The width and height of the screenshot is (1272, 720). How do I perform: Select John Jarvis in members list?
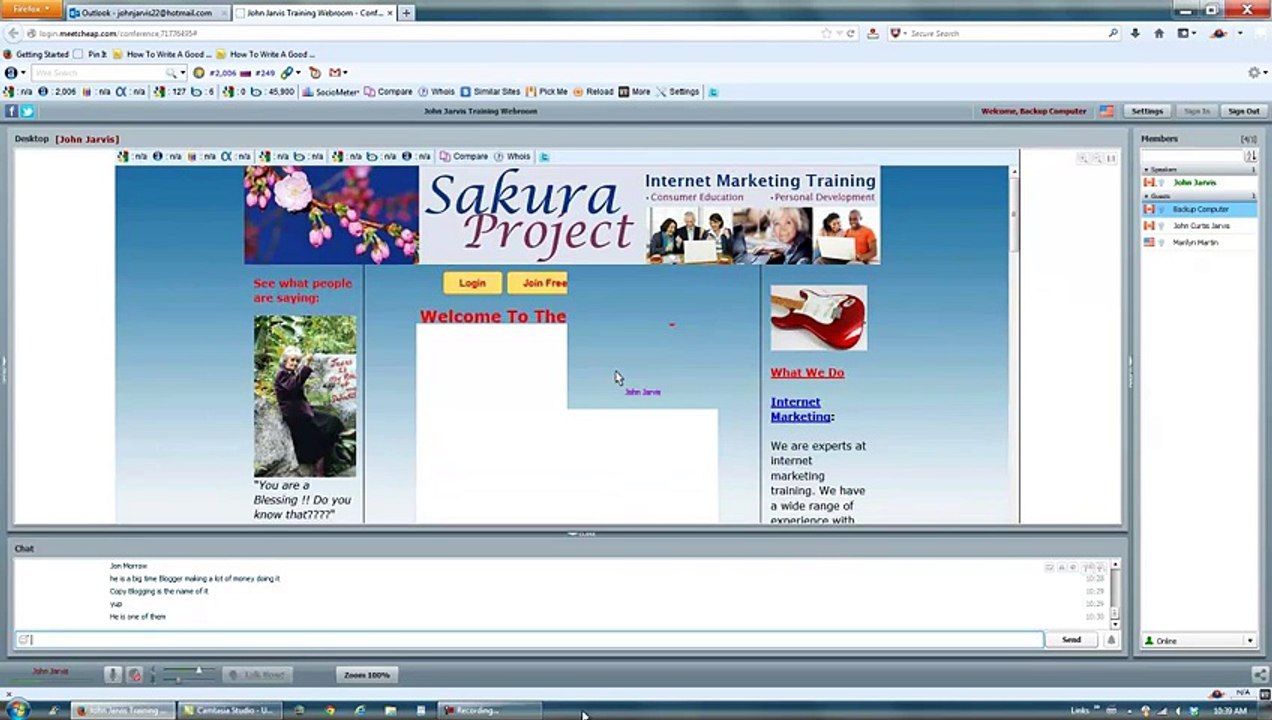1200,183
